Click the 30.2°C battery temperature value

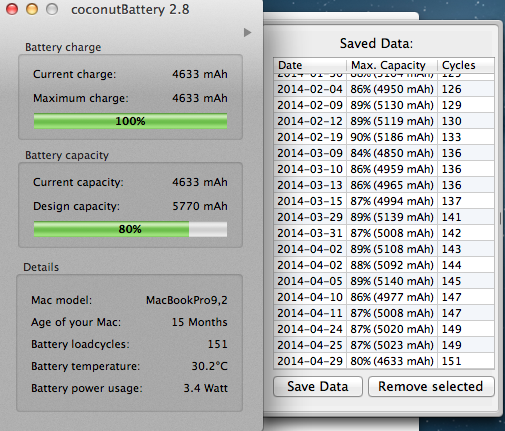209,366
